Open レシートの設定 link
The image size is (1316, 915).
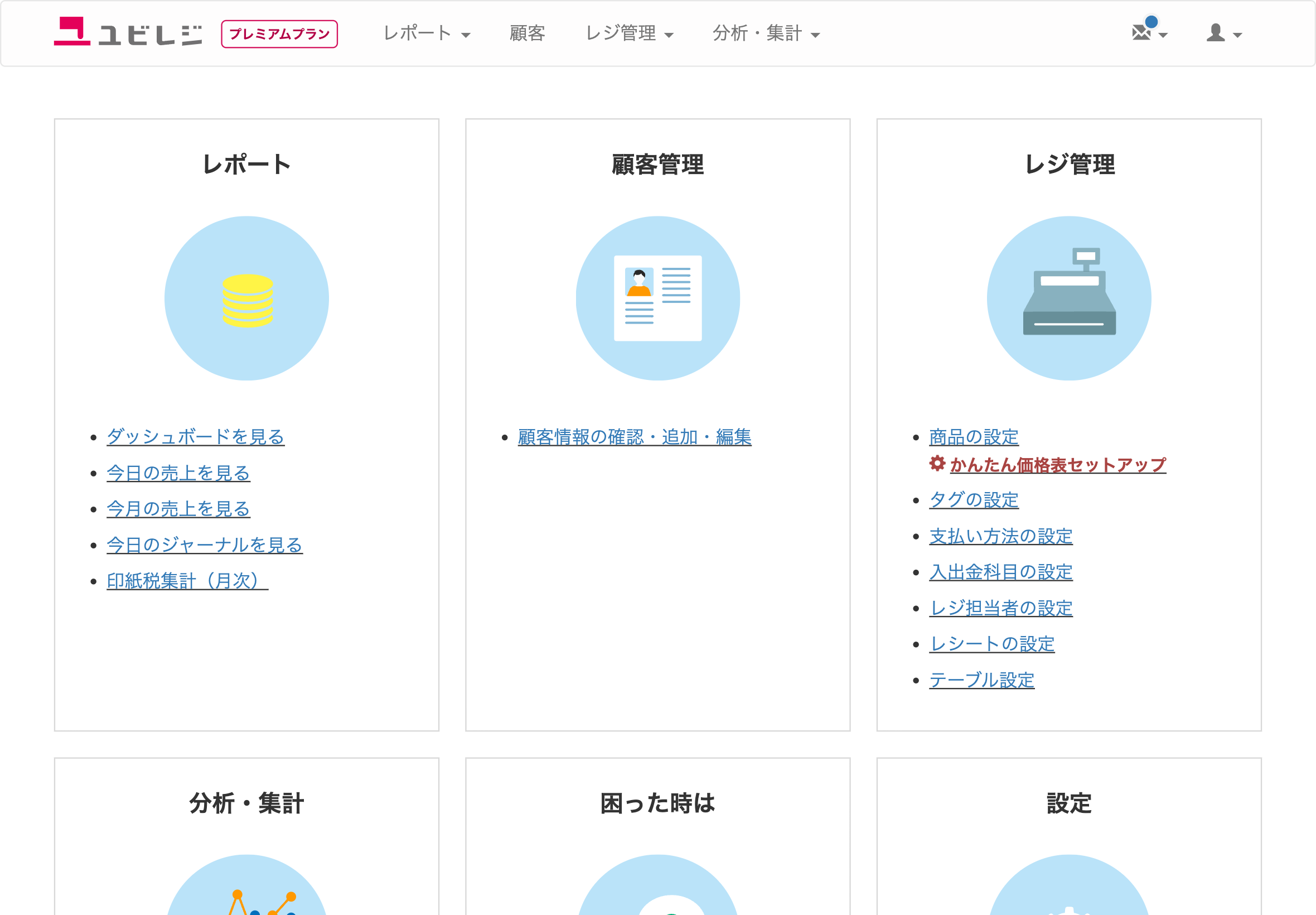[x=991, y=644]
